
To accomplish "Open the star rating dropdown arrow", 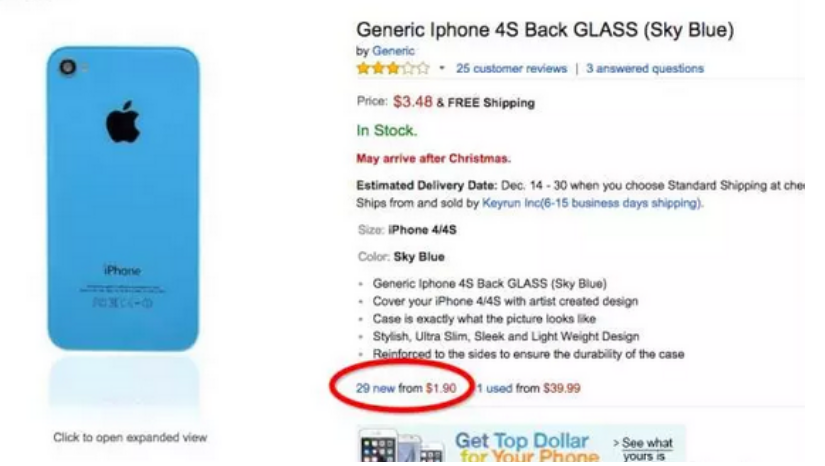I will (442, 68).
